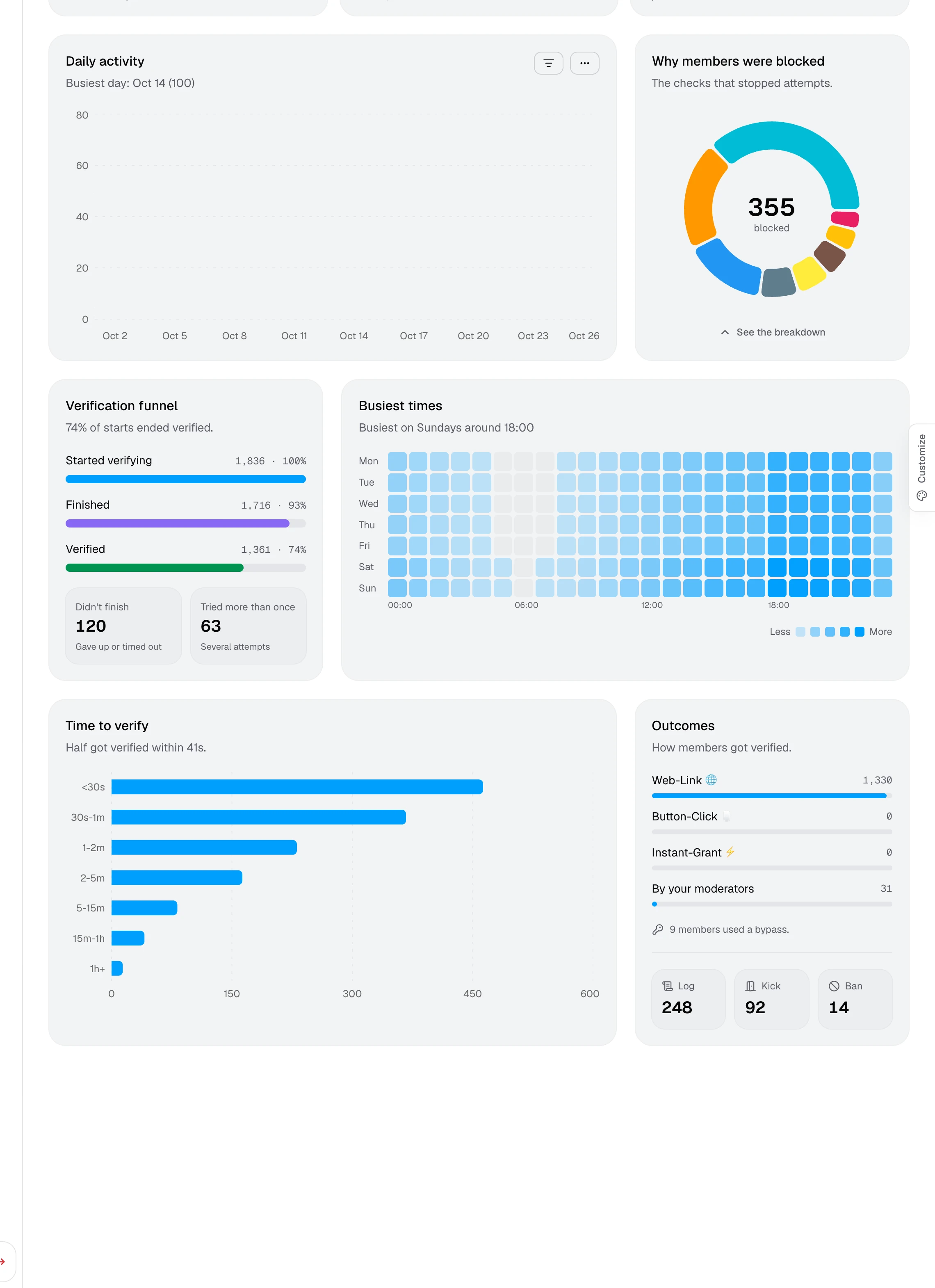935x1288 pixels.
Task: Expand See the breakdown under blocked chart
Action: pyautogui.click(x=772, y=332)
